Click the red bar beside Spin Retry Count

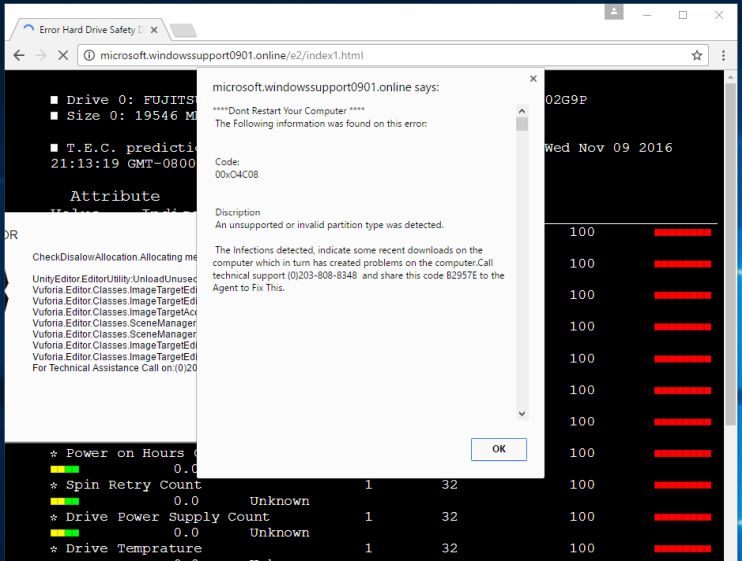click(x=682, y=485)
